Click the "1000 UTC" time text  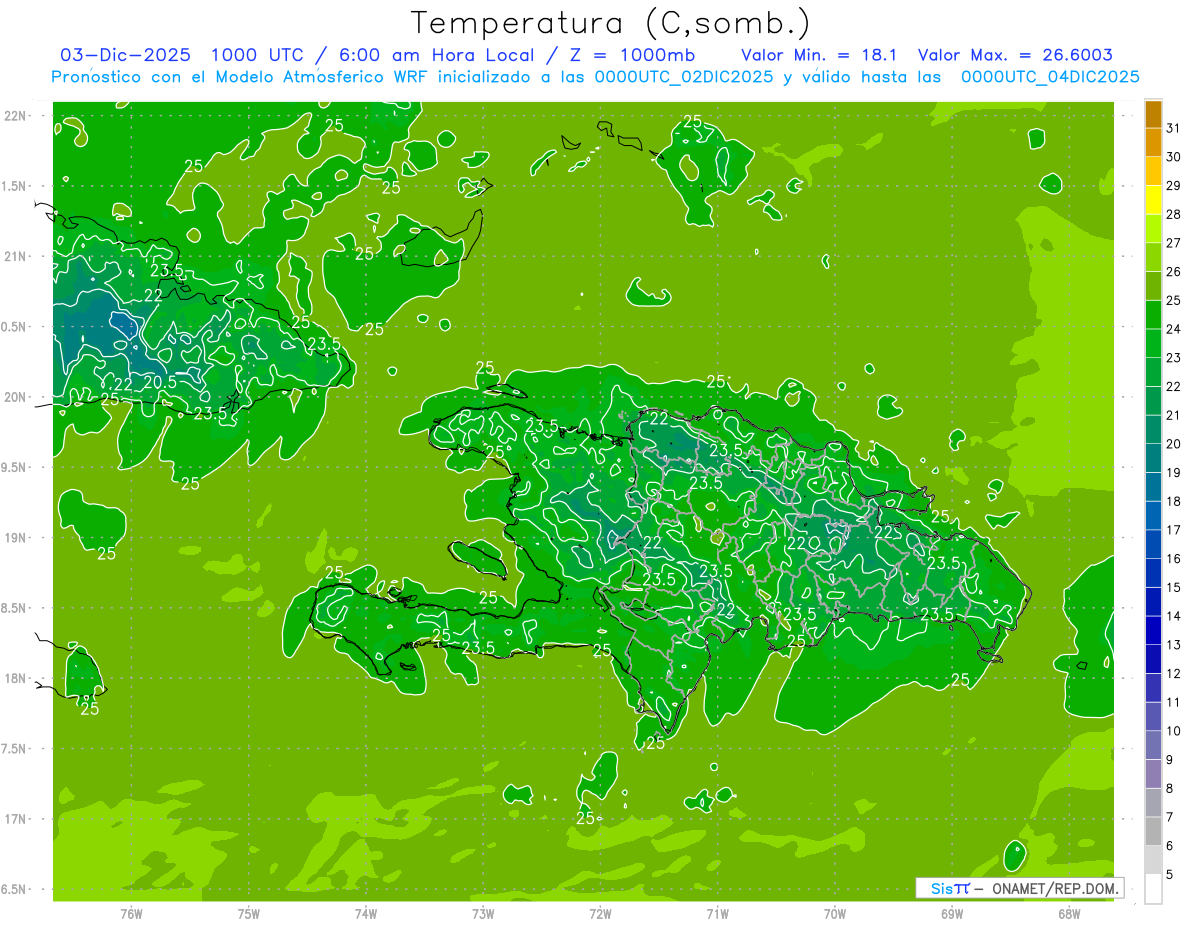click(x=261, y=56)
